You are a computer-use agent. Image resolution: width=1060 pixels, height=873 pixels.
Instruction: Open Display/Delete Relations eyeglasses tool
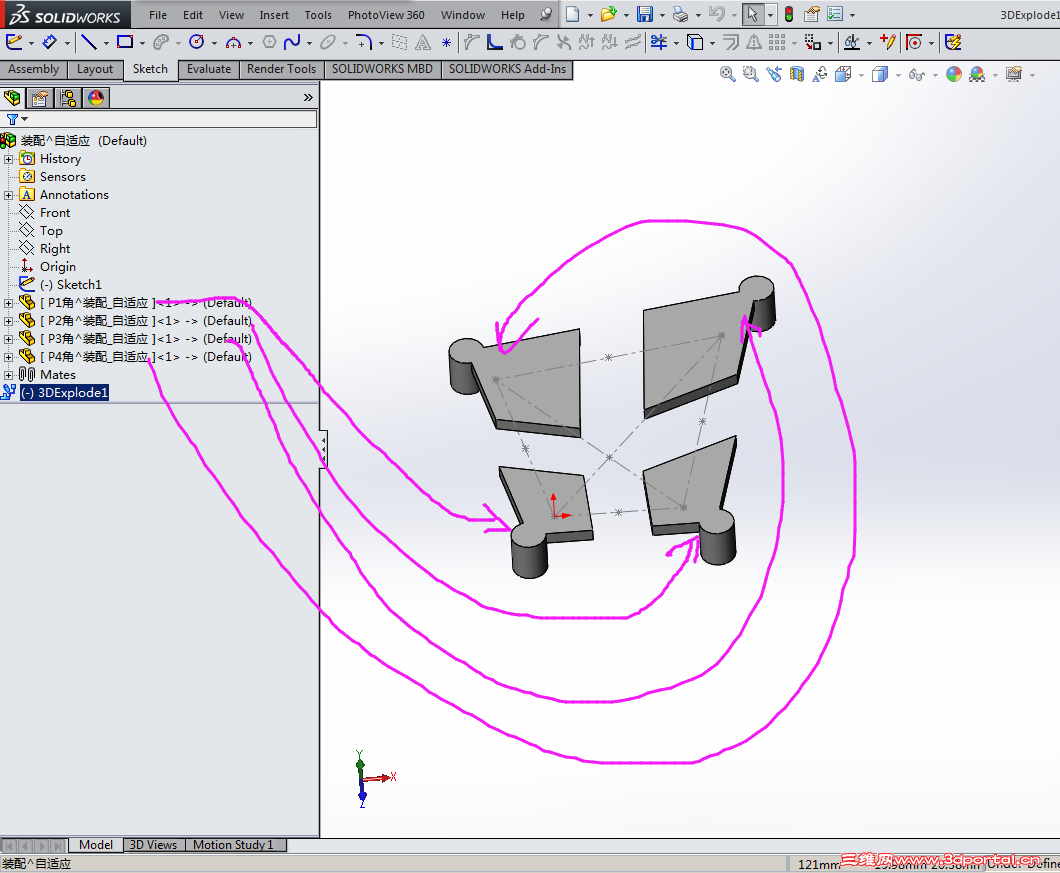pos(852,43)
